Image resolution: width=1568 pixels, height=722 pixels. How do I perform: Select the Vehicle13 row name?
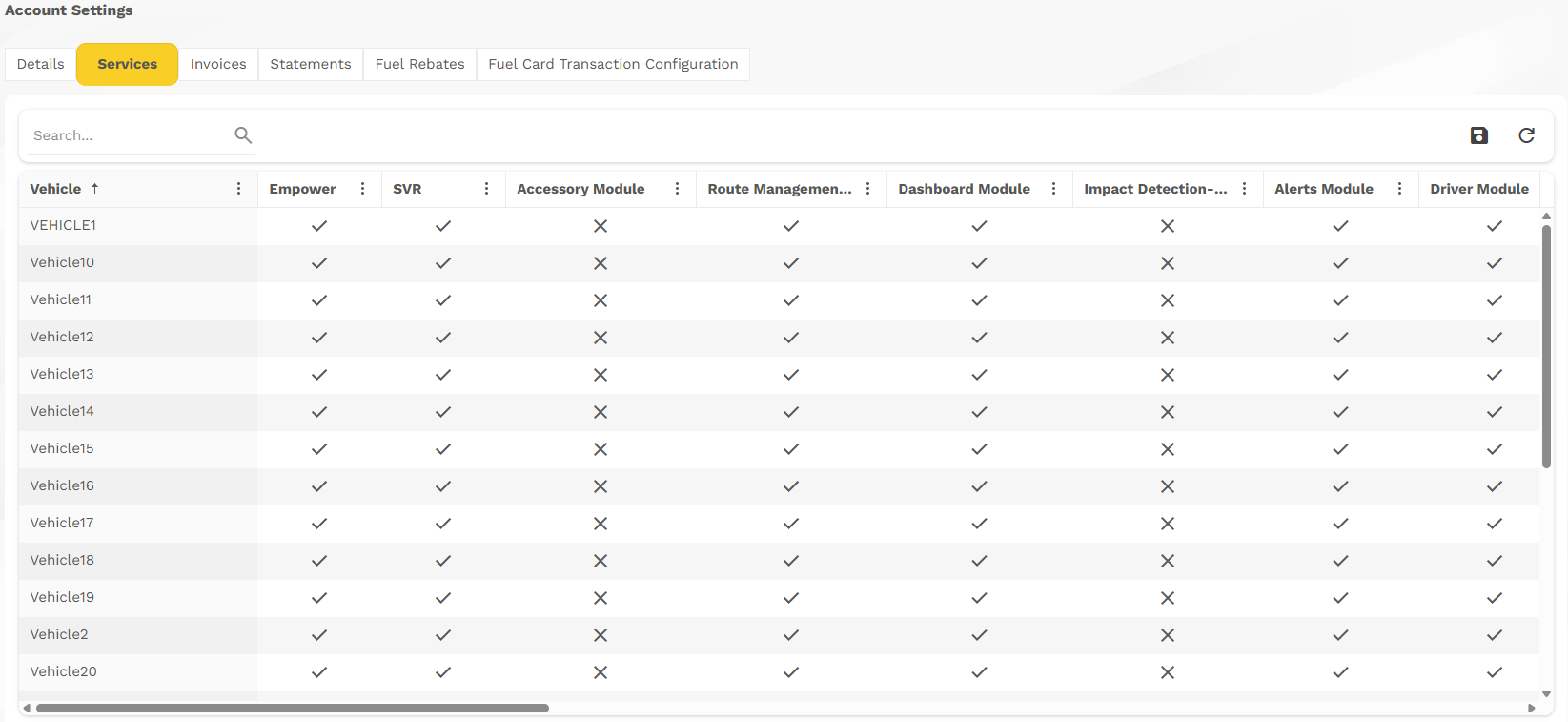[62, 375]
